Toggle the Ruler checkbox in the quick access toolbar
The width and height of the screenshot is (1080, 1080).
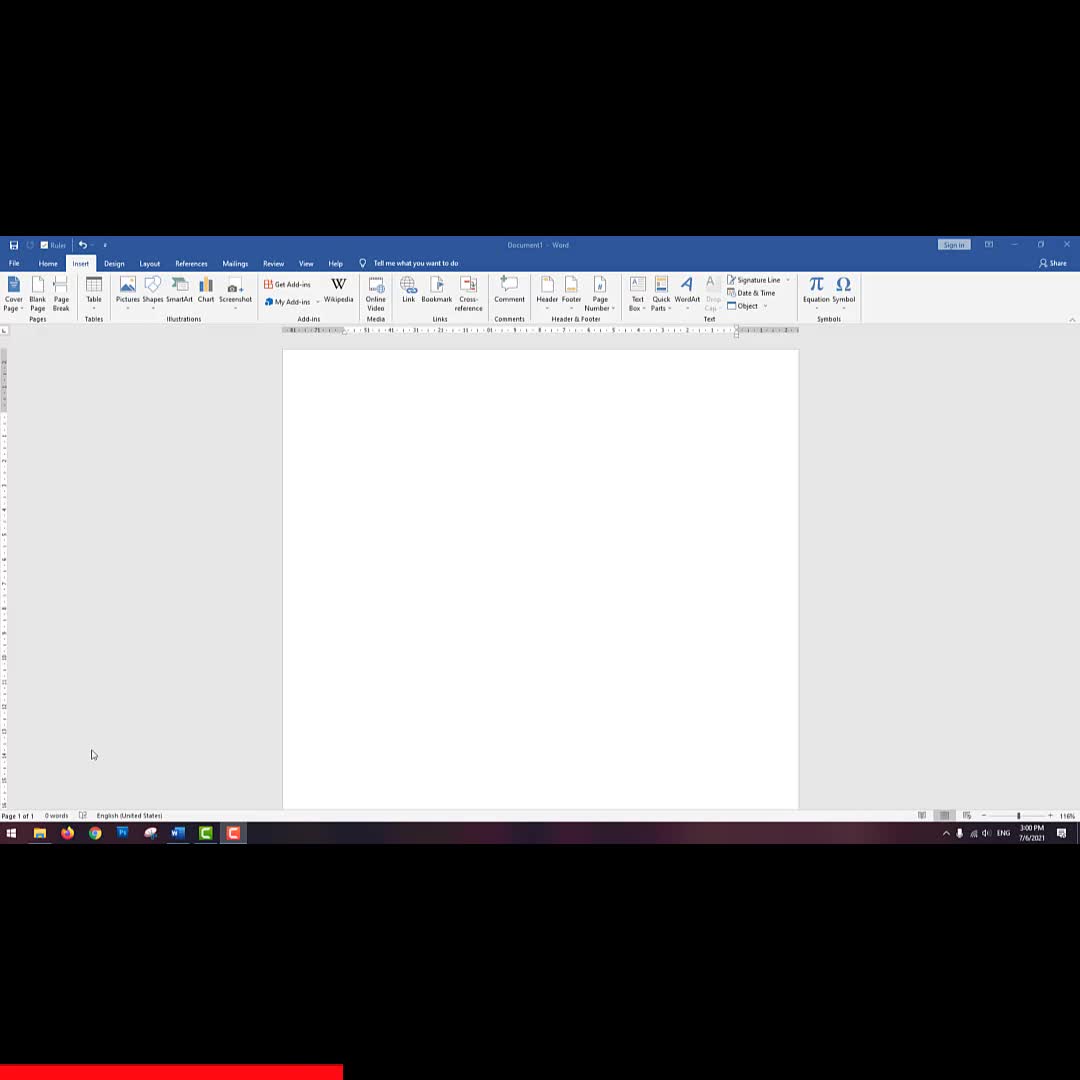[x=45, y=245]
